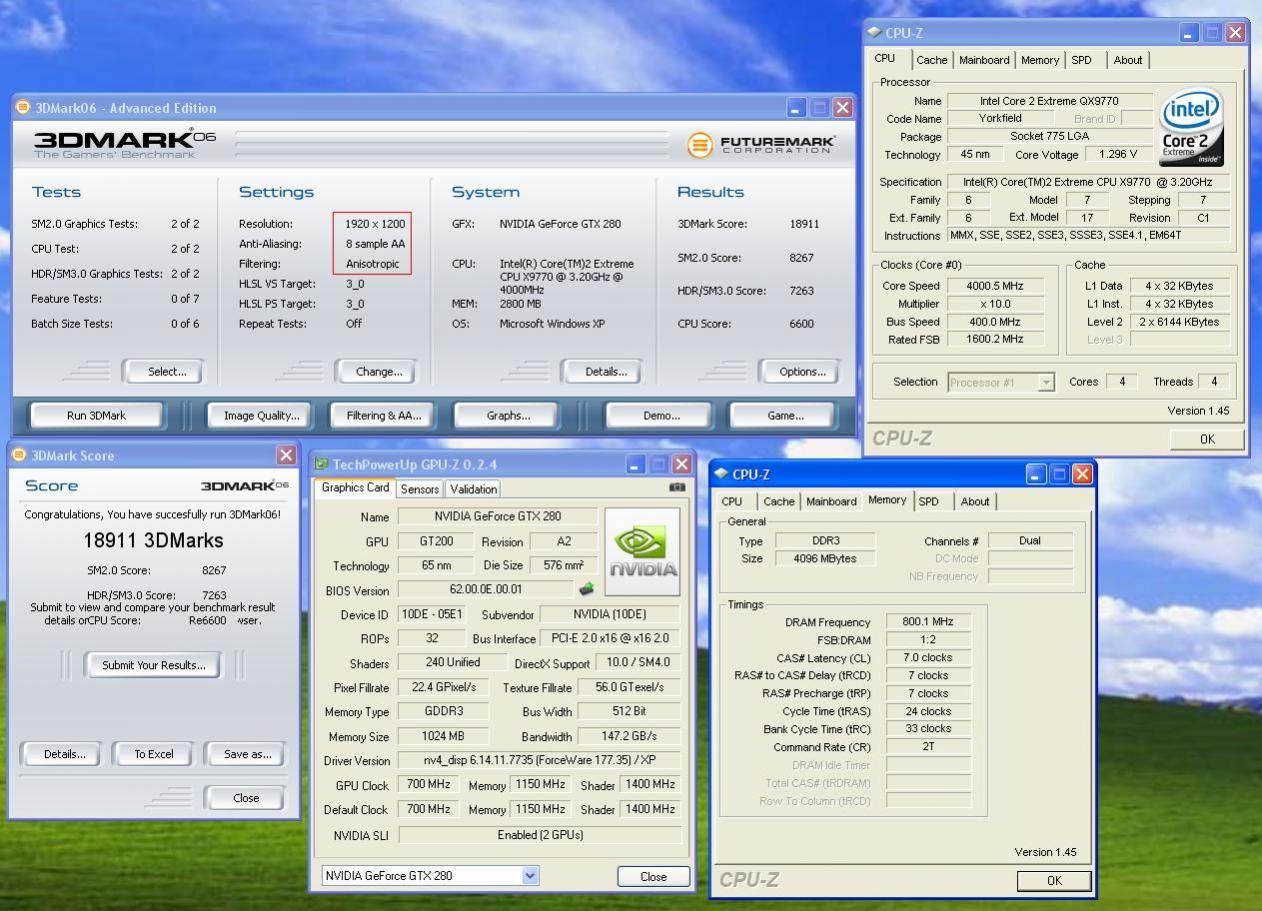Click the 3DMark06 Gamers' Benchmark logo
The image size is (1262, 911).
coord(124,144)
